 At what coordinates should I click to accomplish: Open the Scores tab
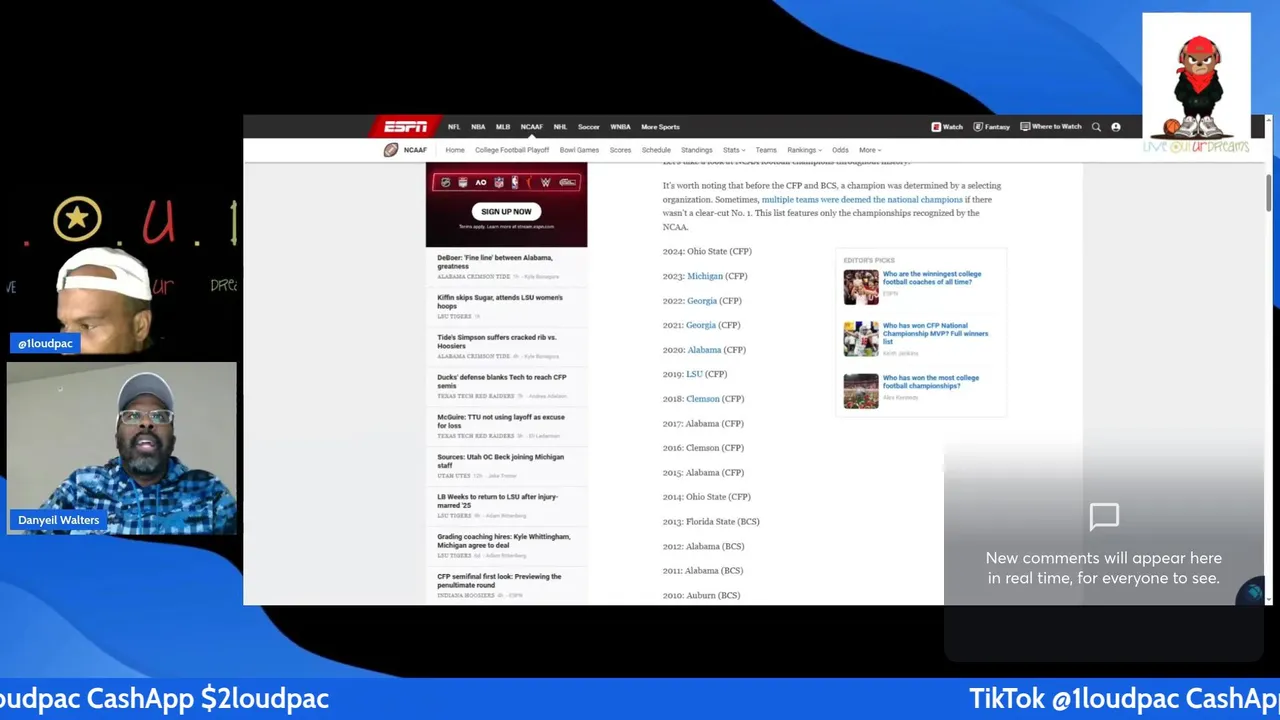point(621,150)
